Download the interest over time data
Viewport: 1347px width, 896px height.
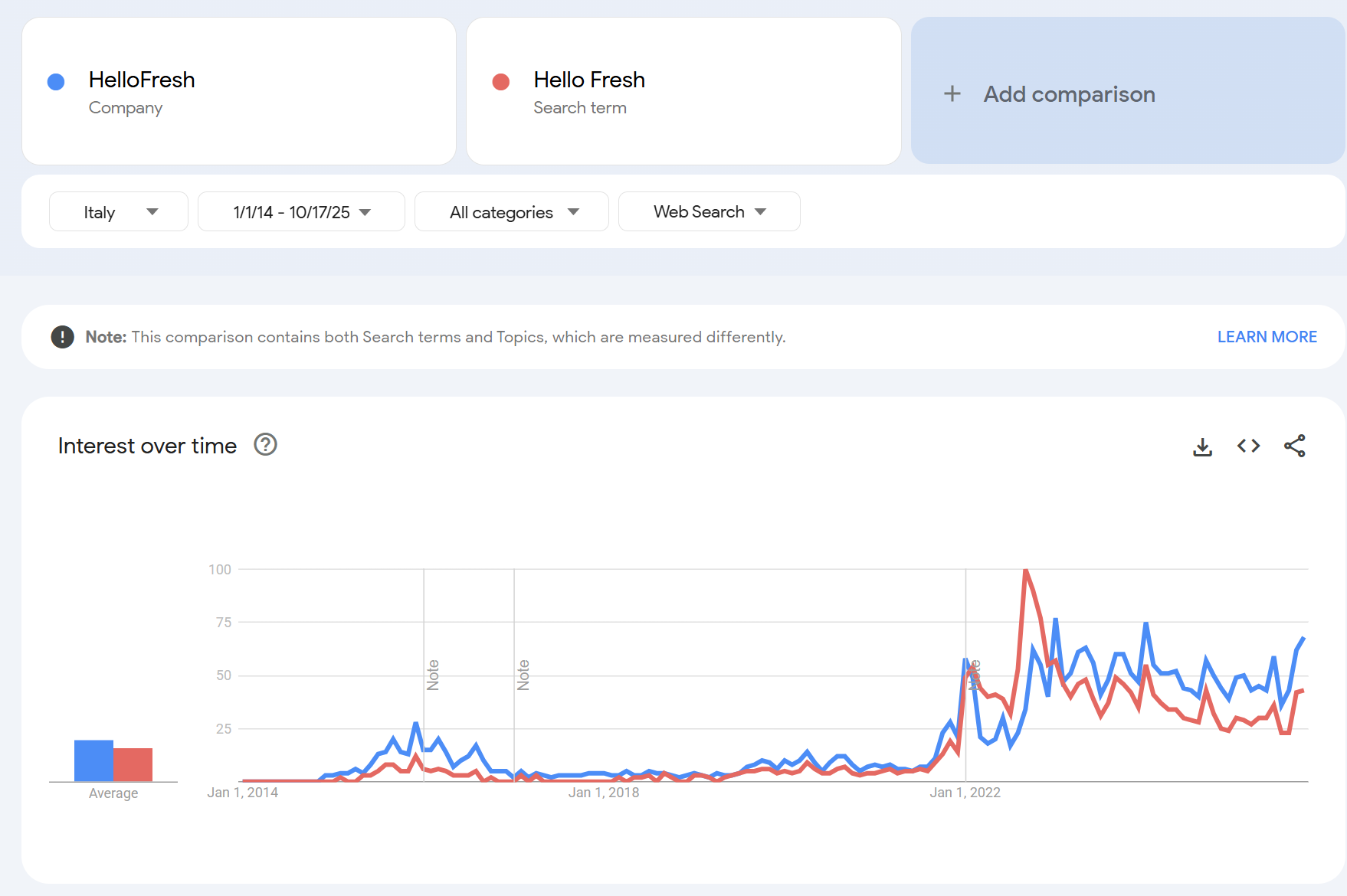[x=1203, y=446]
